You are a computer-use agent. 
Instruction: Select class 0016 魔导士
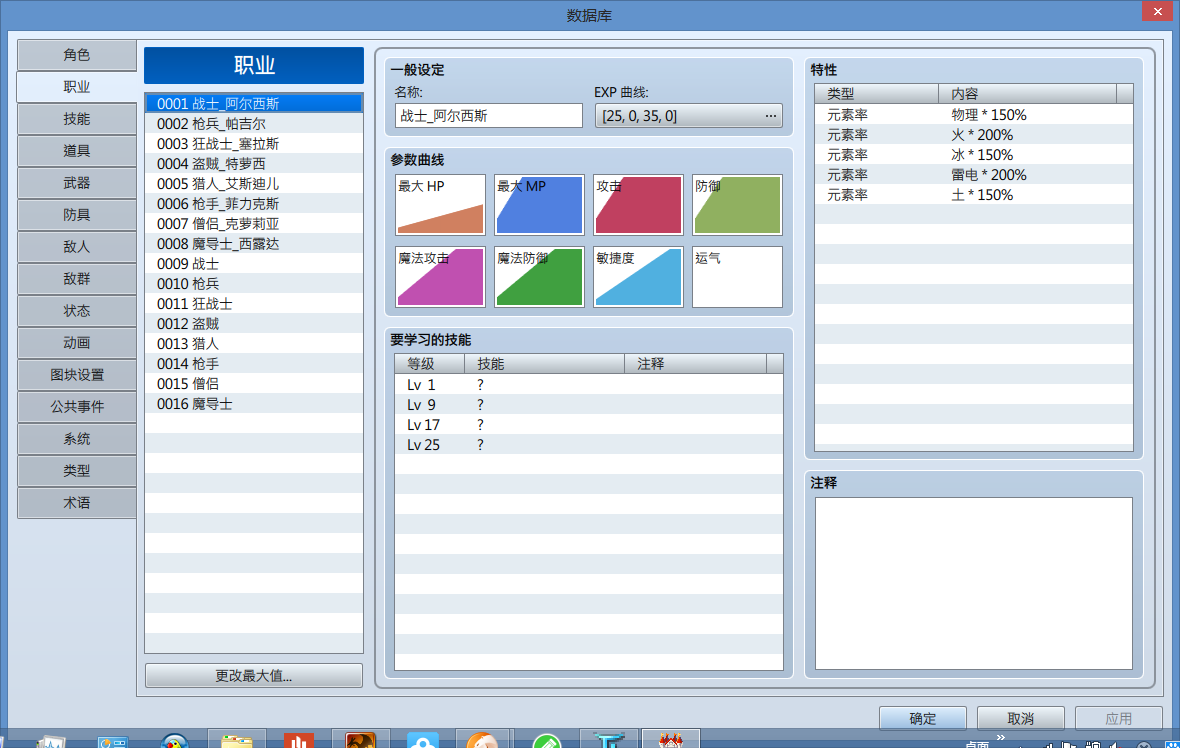[254, 404]
